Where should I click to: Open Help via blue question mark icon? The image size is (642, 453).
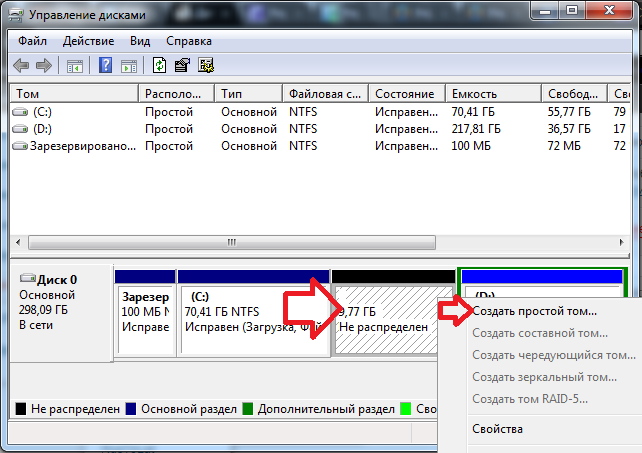coord(105,66)
